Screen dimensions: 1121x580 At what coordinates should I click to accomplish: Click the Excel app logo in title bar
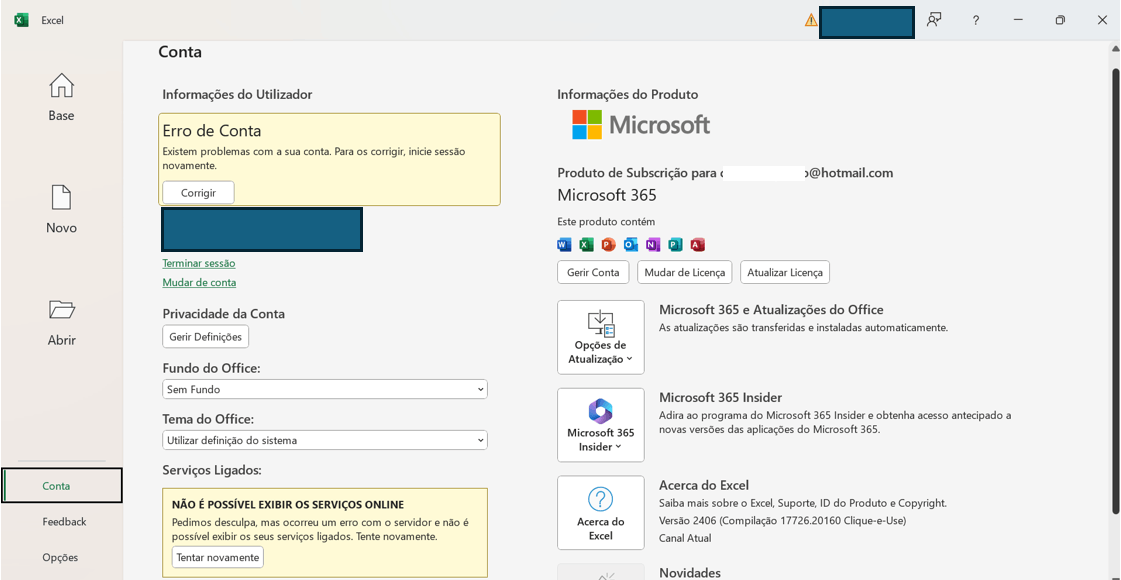pos(21,20)
